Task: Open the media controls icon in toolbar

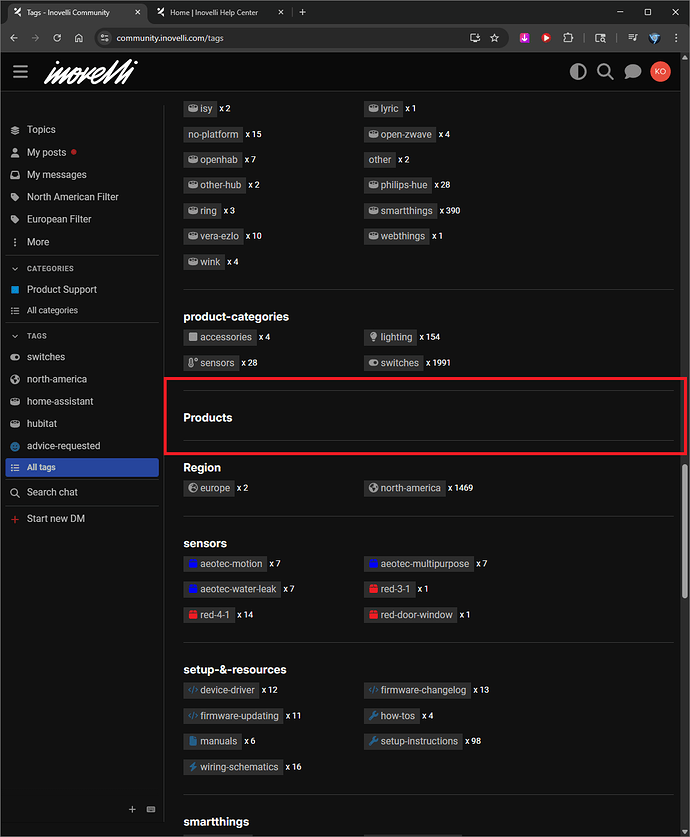Action: pyautogui.click(x=633, y=38)
